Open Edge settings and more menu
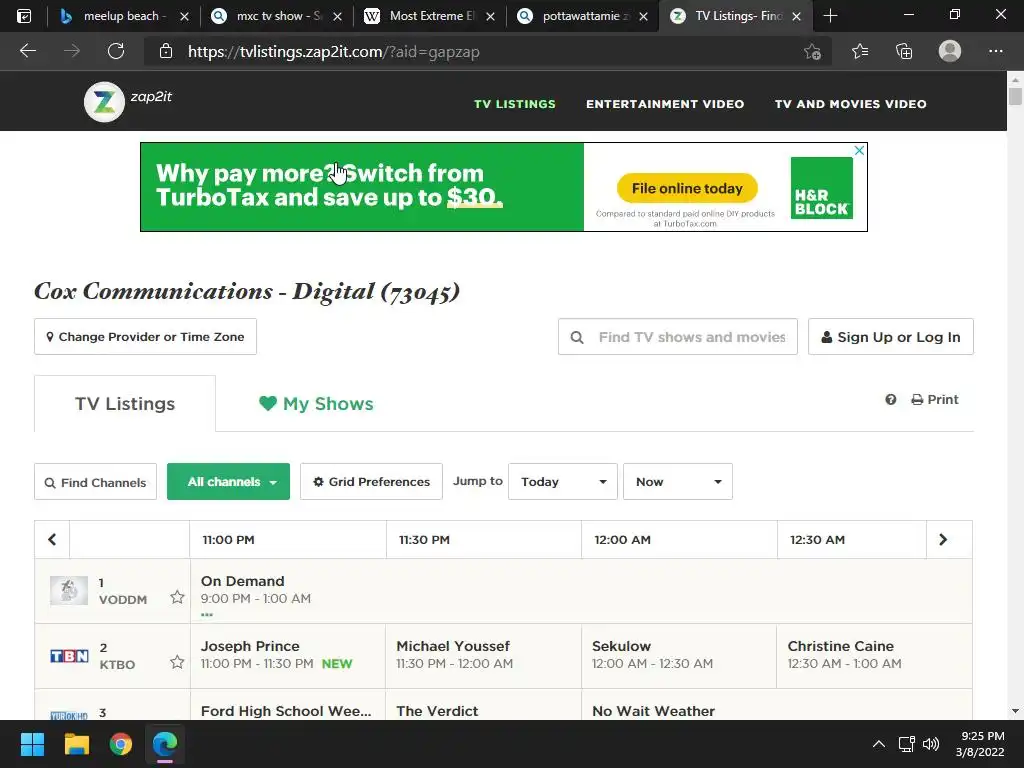 [x=995, y=51]
